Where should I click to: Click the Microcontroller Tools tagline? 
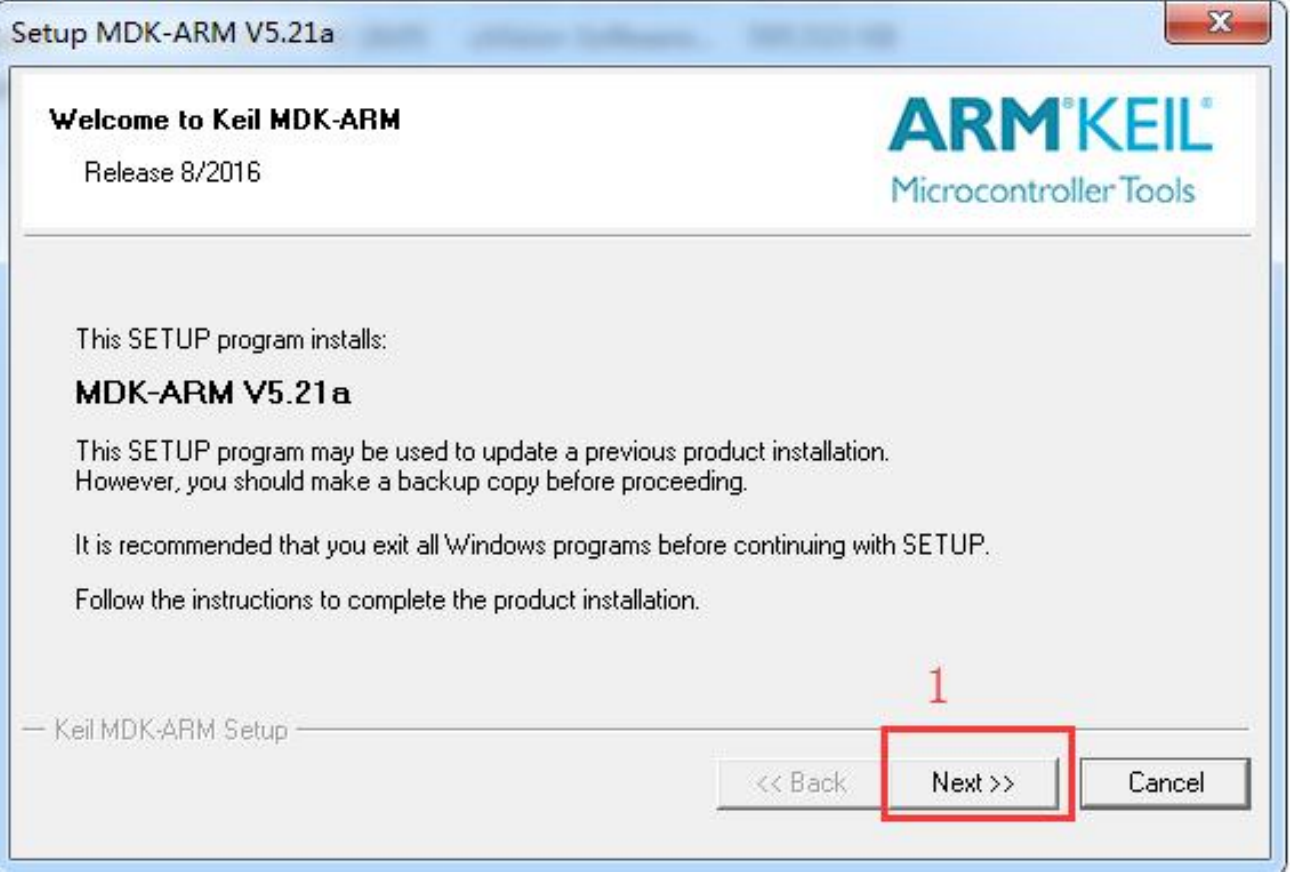[x=1044, y=189]
